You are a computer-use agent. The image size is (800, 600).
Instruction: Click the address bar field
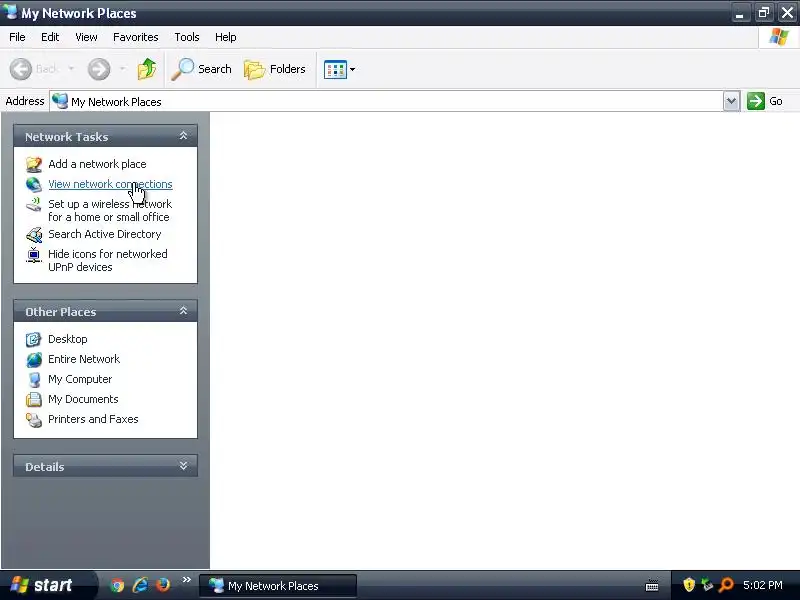point(386,102)
